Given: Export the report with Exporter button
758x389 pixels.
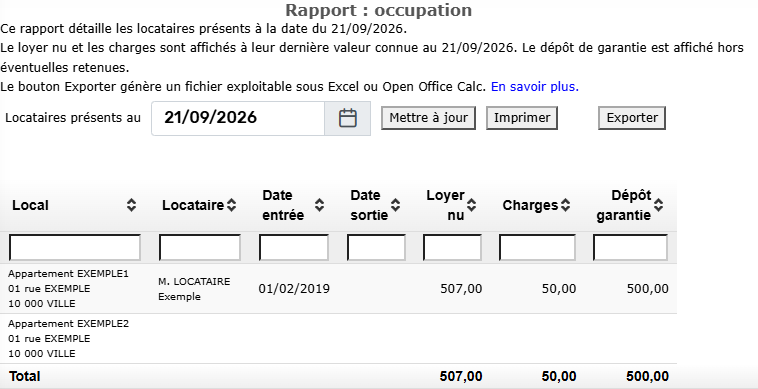Looking at the screenshot, I should click(632, 118).
